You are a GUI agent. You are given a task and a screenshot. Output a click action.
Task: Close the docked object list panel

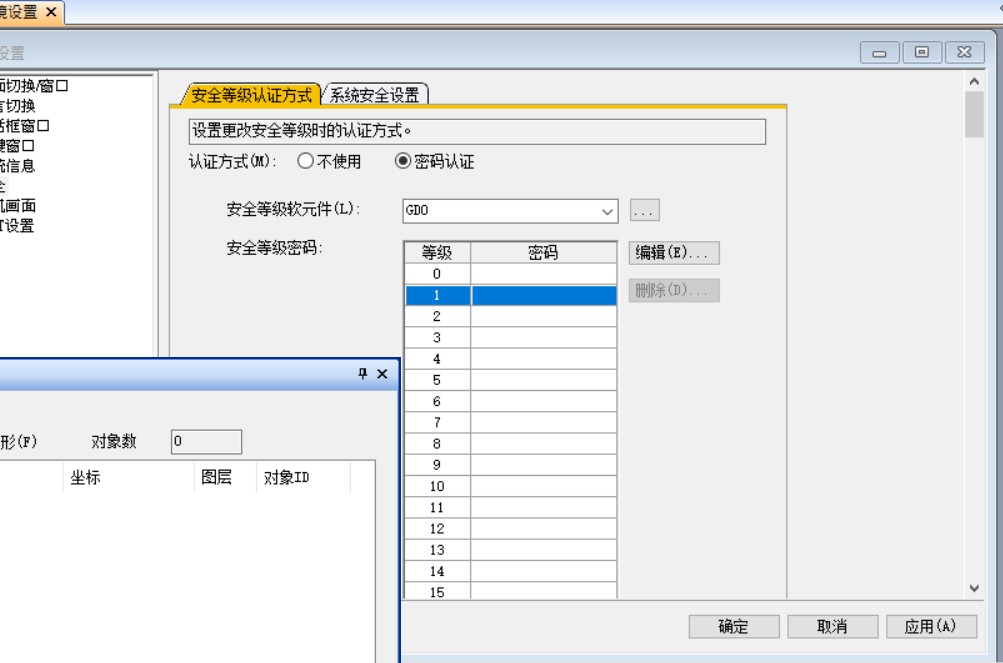point(381,373)
